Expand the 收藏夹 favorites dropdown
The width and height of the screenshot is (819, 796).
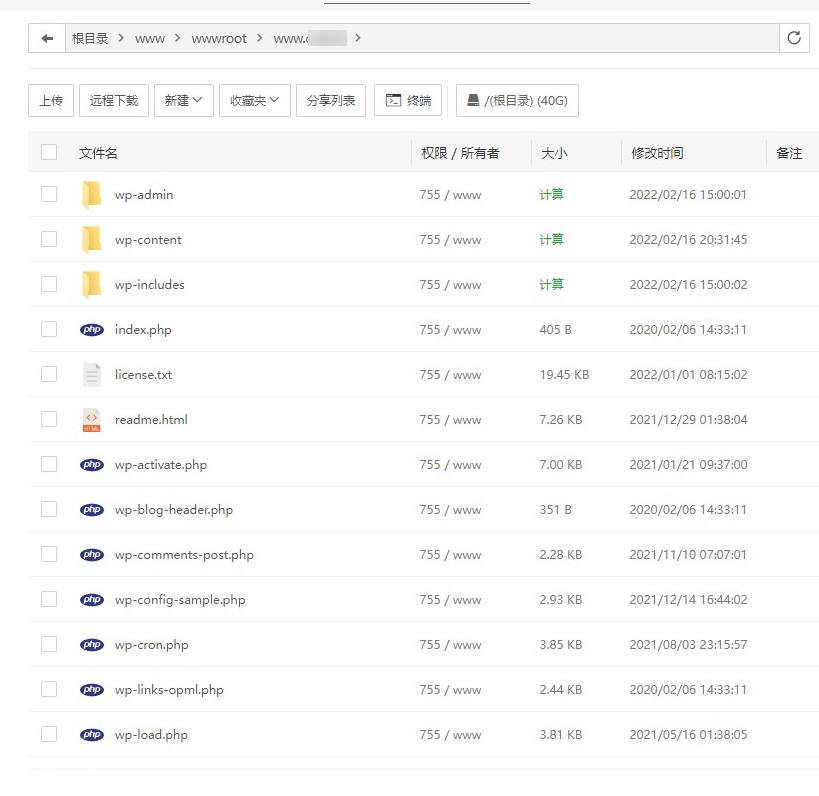(x=255, y=101)
